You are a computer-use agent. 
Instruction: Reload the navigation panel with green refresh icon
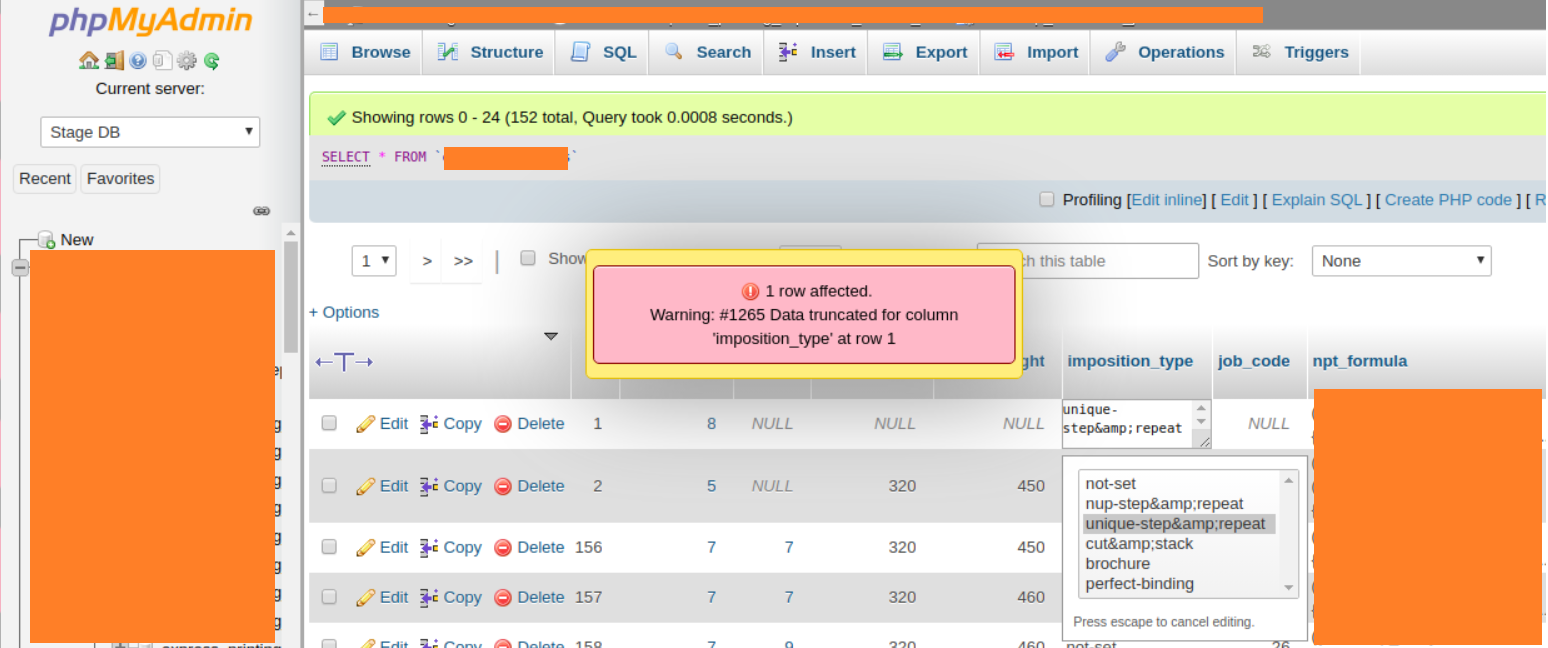(212, 60)
